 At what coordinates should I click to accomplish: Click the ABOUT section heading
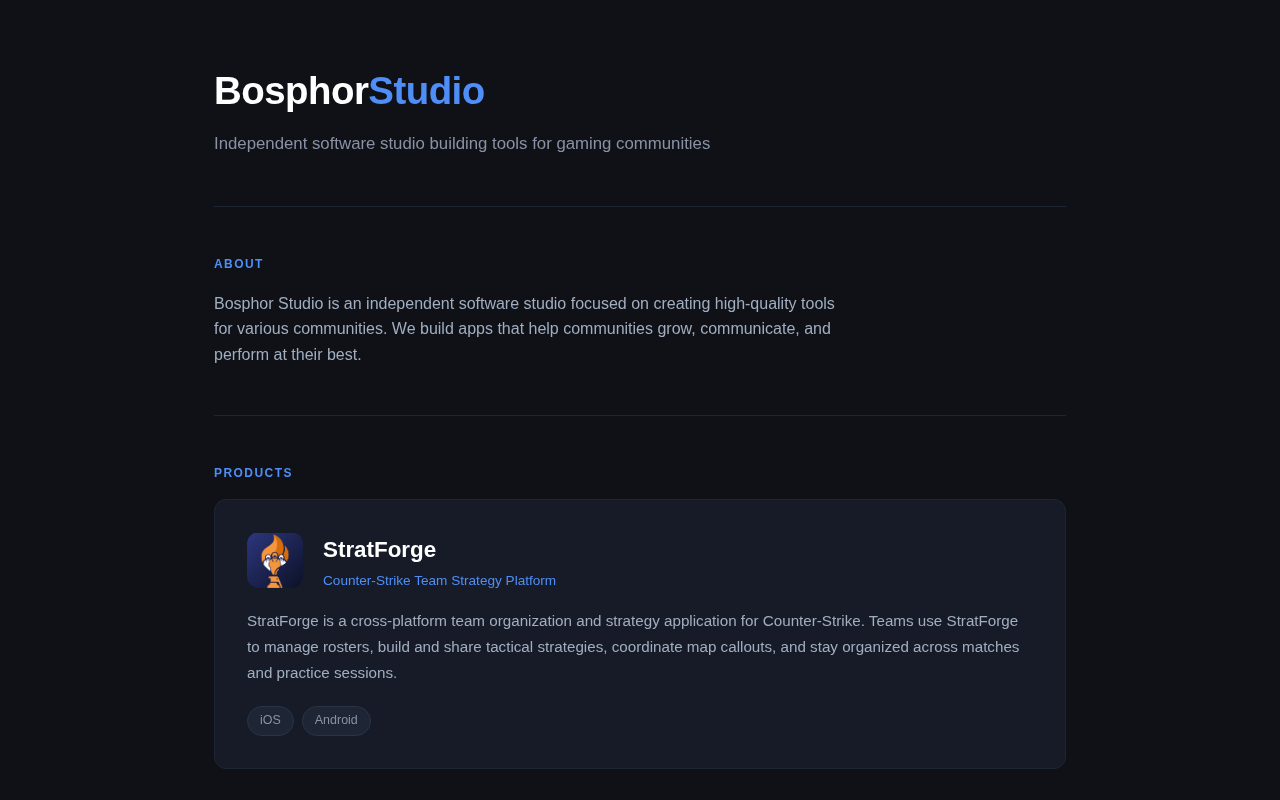coord(239,264)
